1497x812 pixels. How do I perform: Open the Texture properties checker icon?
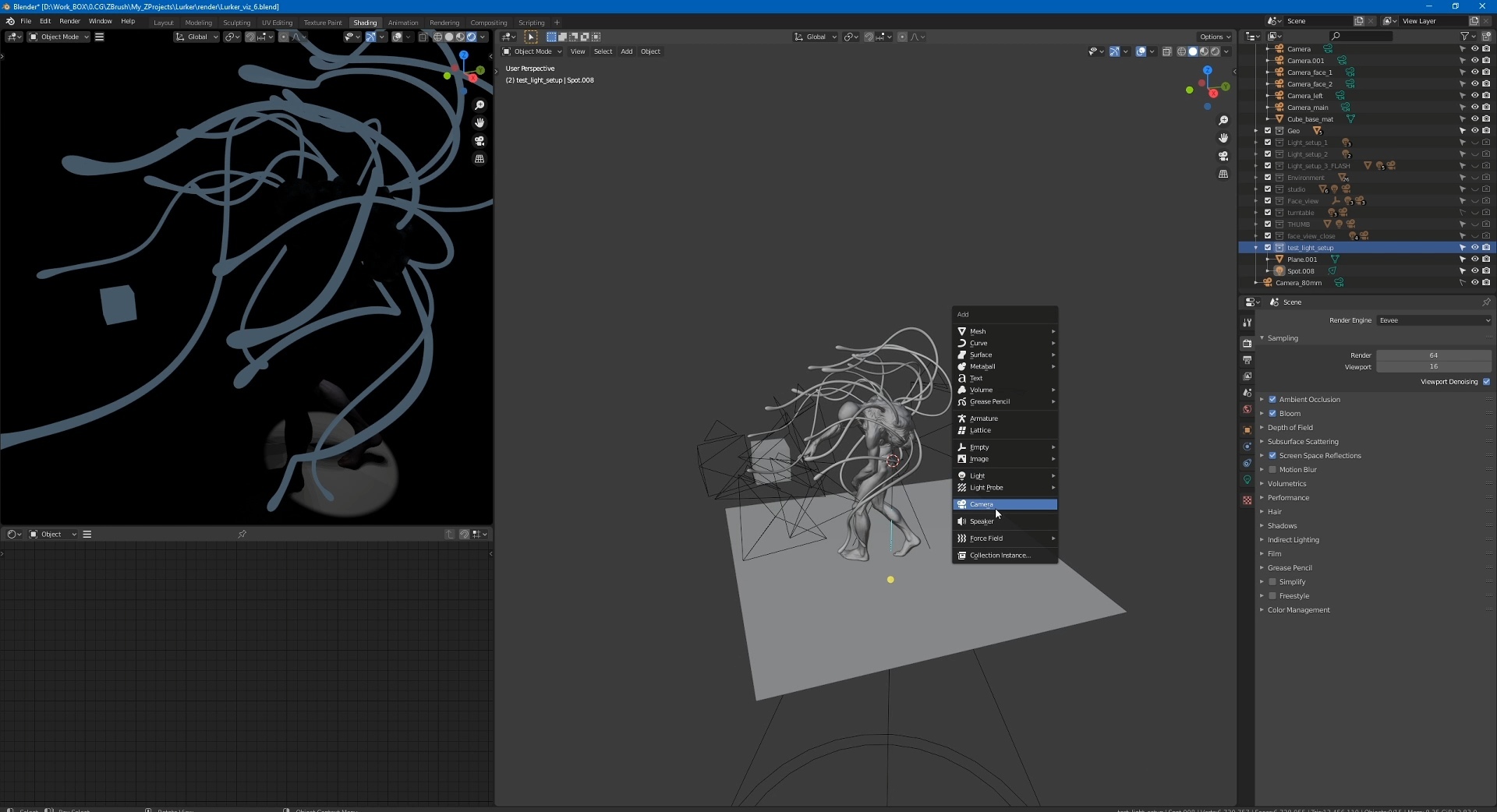pyautogui.click(x=1247, y=500)
